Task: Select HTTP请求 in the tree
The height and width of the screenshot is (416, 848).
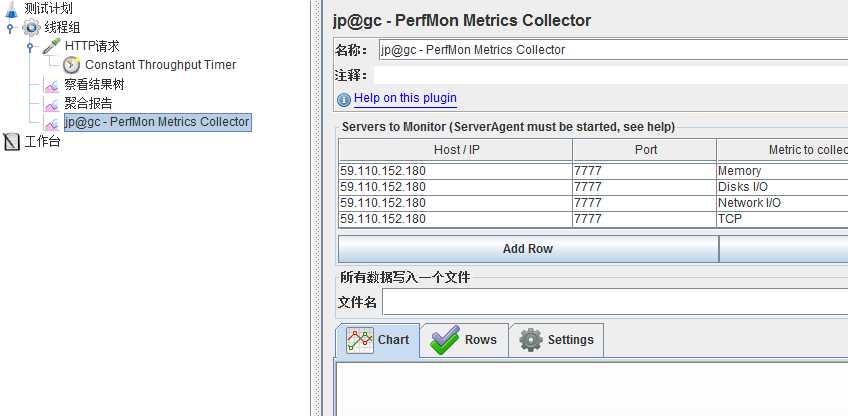Action: pos(92,46)
